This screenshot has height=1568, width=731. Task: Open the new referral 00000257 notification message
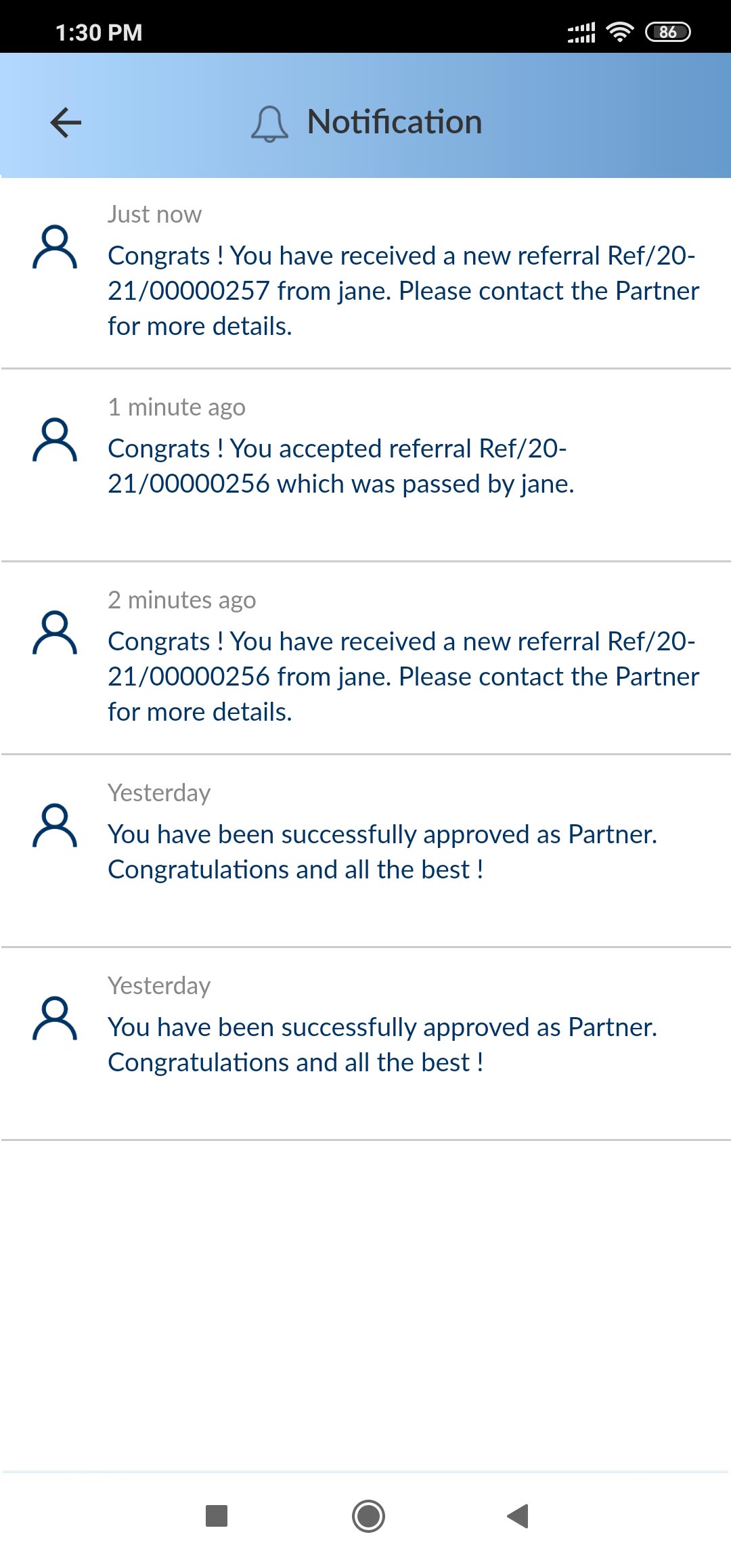point(403,291)
